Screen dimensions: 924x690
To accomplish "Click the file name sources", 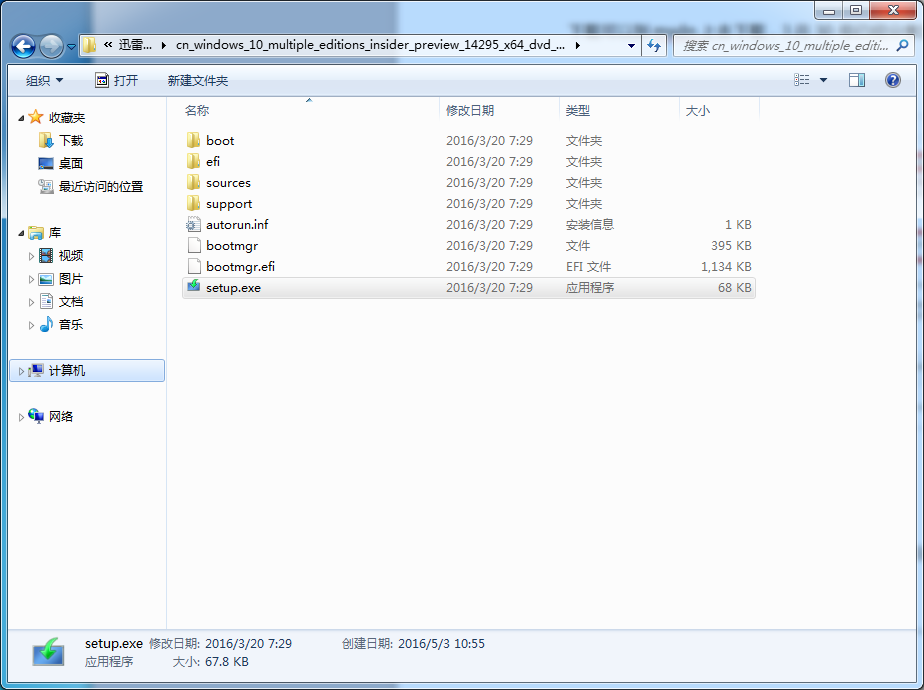I will pos(228,183).
